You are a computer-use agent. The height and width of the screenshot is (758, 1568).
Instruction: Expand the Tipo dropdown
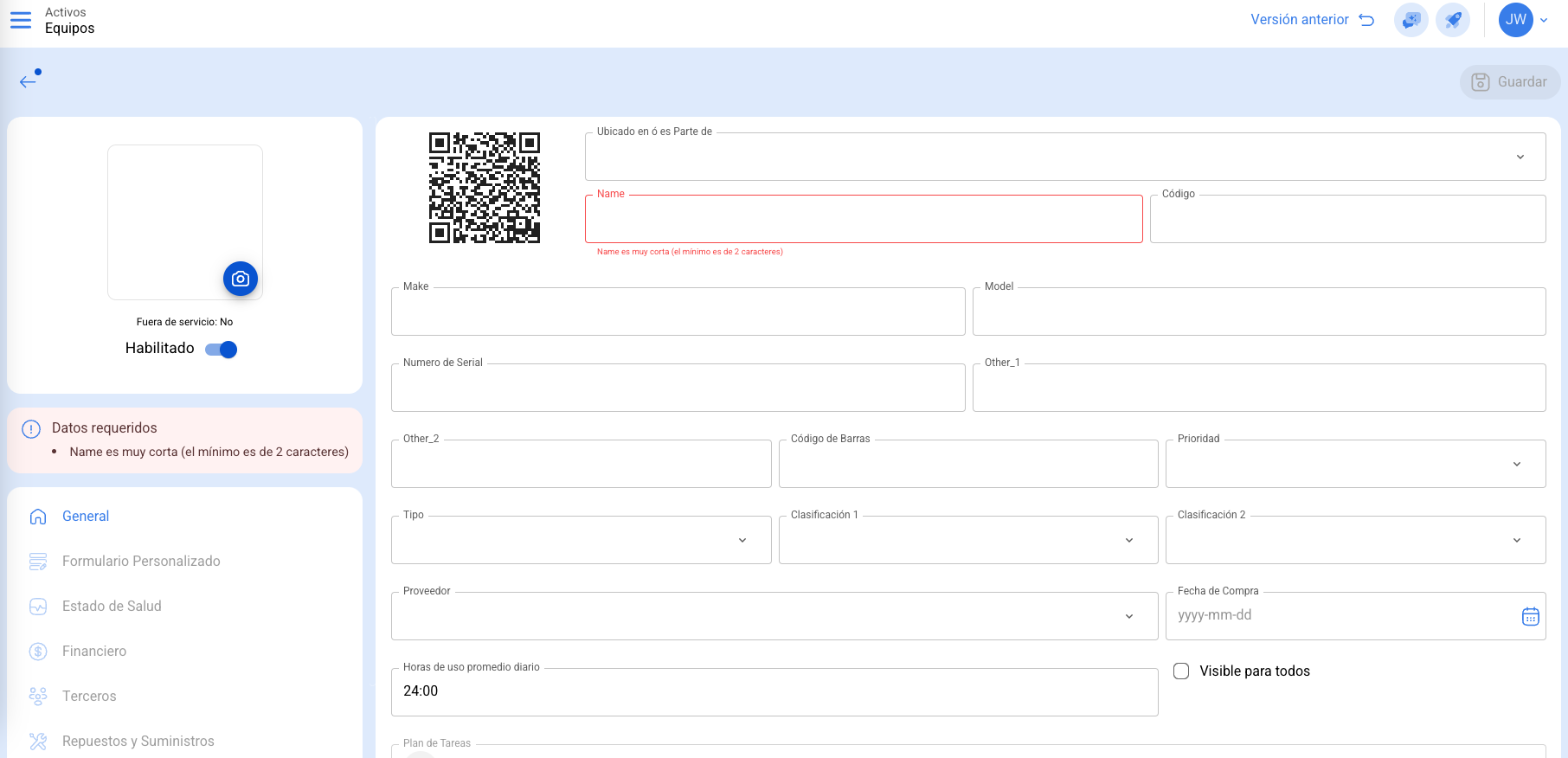(x=742, y=541)
